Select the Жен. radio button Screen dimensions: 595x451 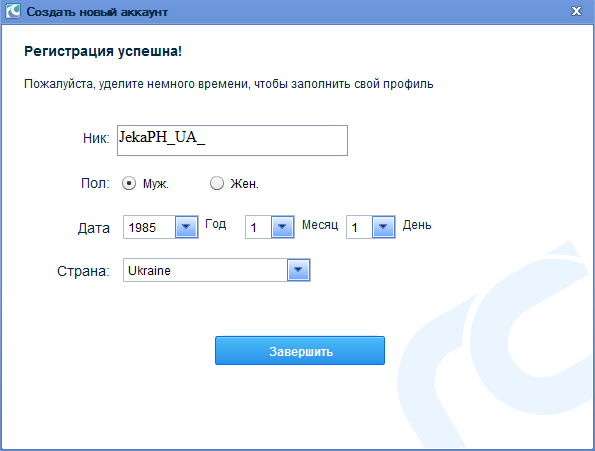click(217, 183)
